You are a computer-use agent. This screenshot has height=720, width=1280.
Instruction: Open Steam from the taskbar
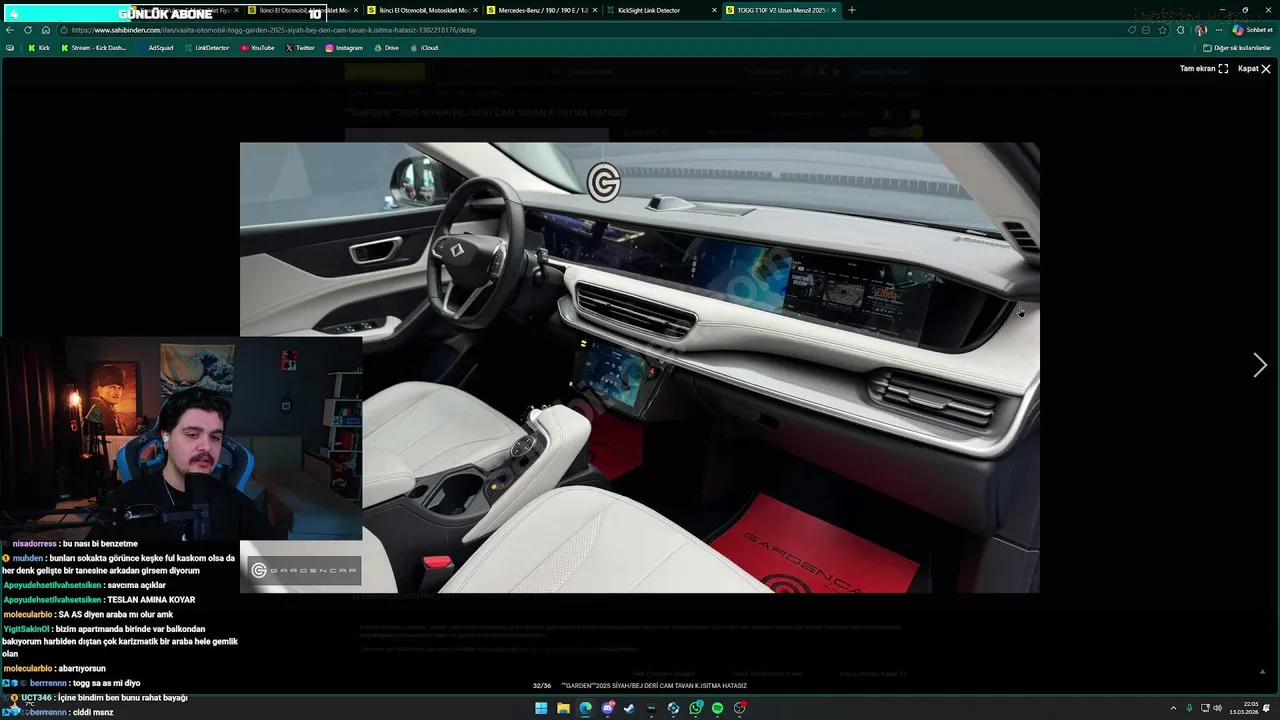point(629,708)
